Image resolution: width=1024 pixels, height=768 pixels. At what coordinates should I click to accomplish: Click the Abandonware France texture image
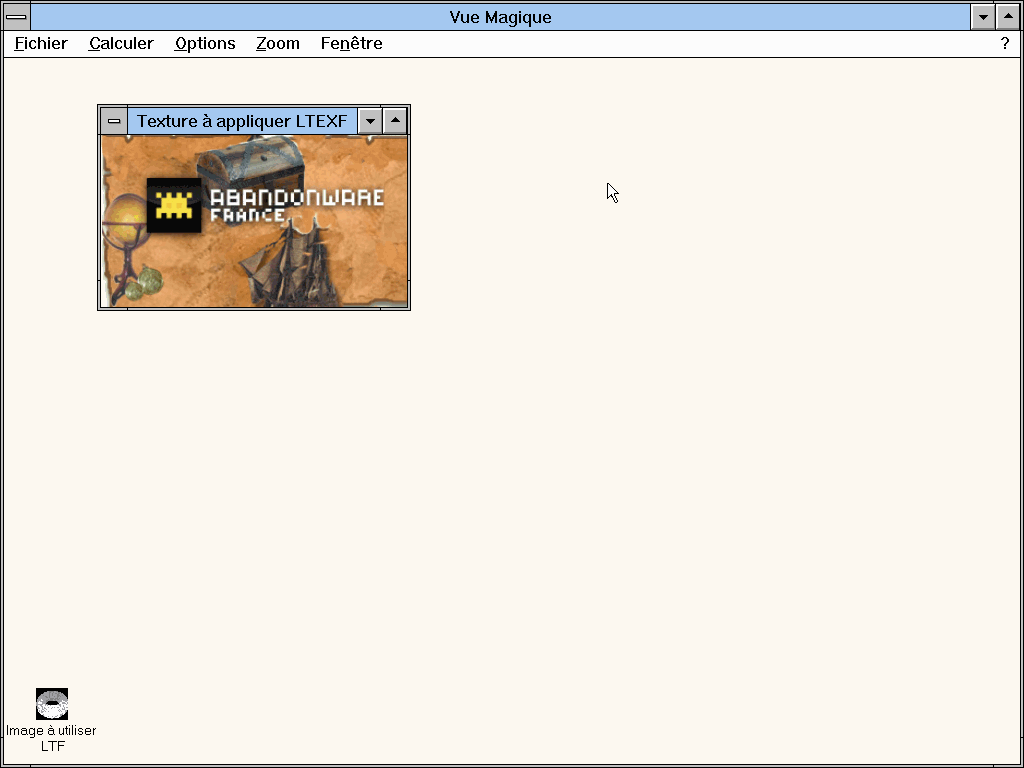(255, 221)
